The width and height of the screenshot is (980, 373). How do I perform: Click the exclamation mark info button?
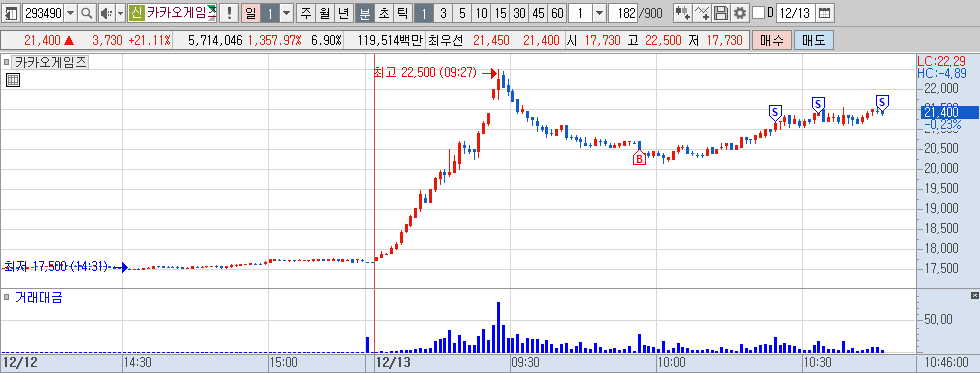(229, 12)
